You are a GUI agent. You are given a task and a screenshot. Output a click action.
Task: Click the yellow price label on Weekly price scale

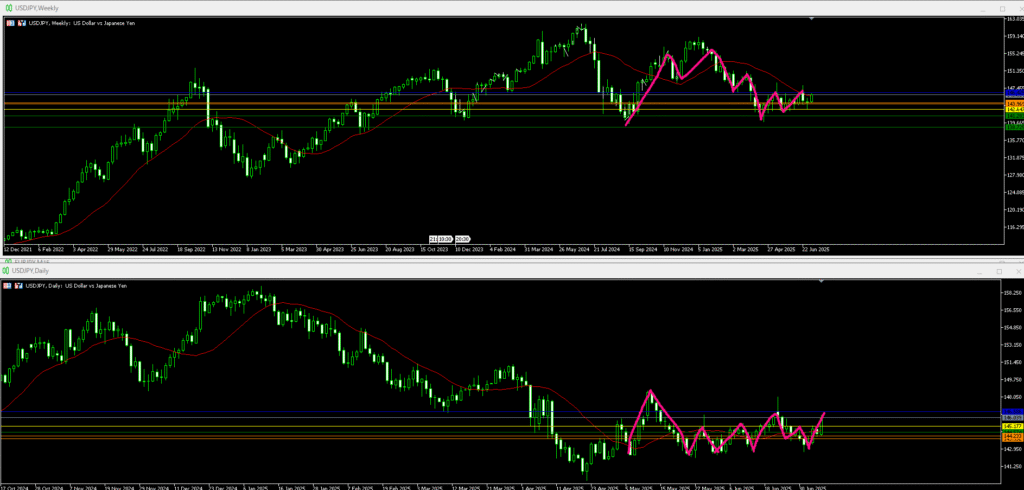(x=1014, y=110)
